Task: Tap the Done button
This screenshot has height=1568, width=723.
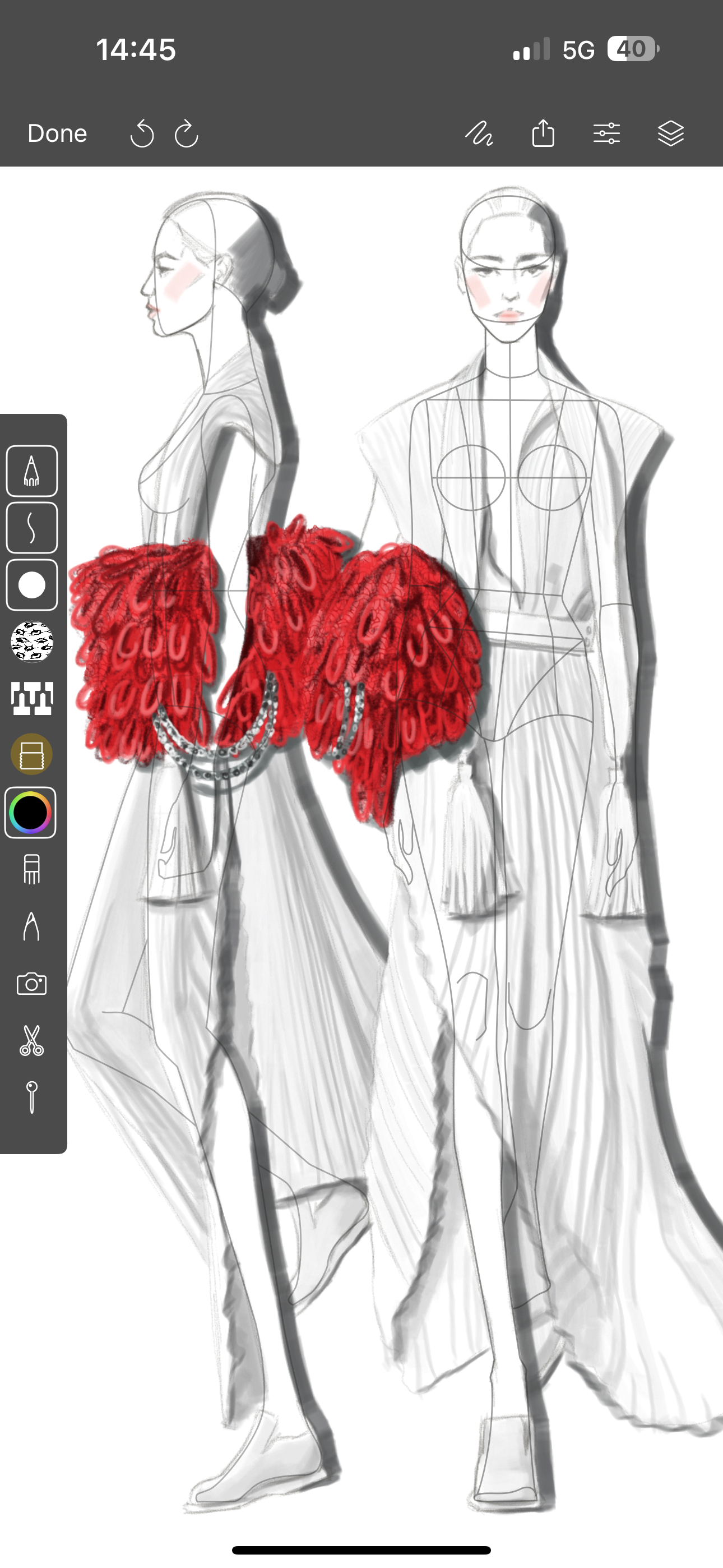Action: pyautogui.click(x=57, y=133)
